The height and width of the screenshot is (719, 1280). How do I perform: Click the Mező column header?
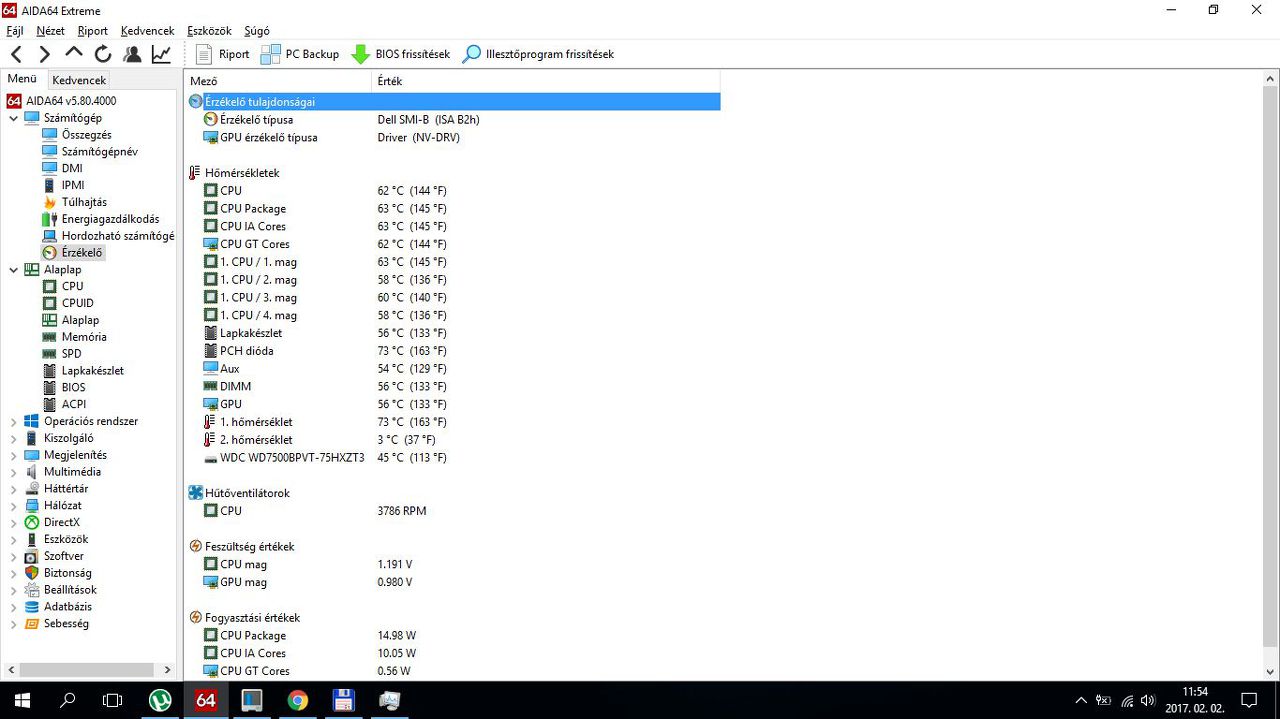pos(277,81)
